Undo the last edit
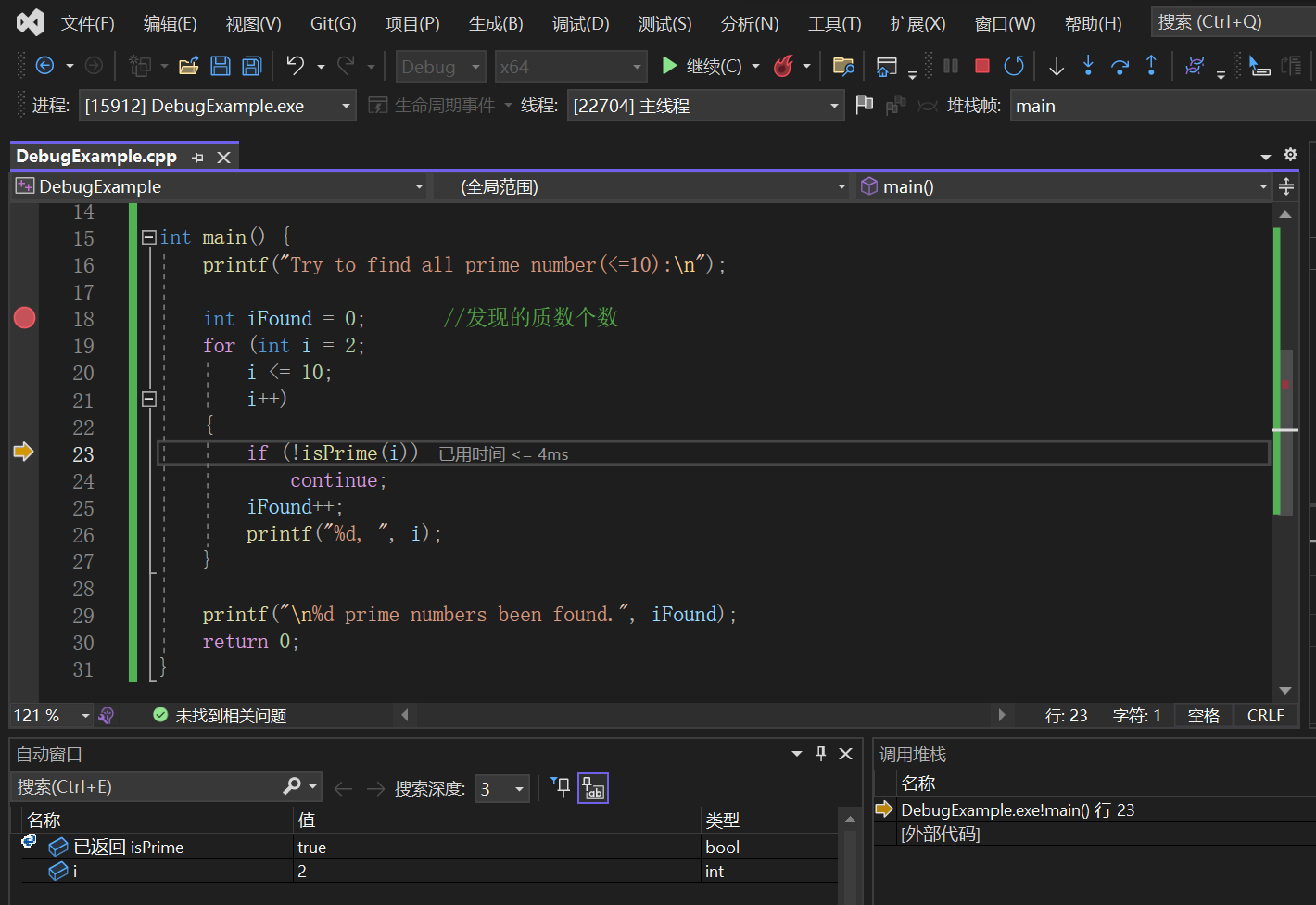The image size is (1316, 905). pyautogui.click(x=296, y=66)
